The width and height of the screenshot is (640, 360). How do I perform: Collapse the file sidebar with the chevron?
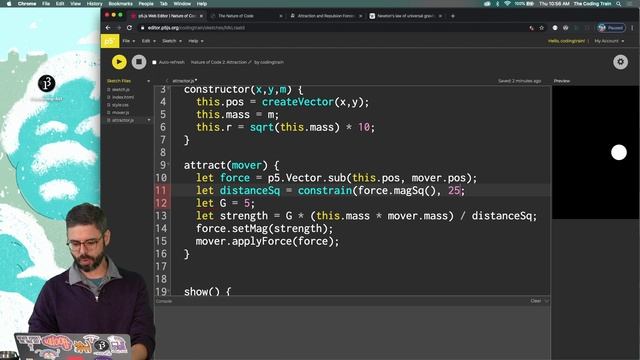167,81
